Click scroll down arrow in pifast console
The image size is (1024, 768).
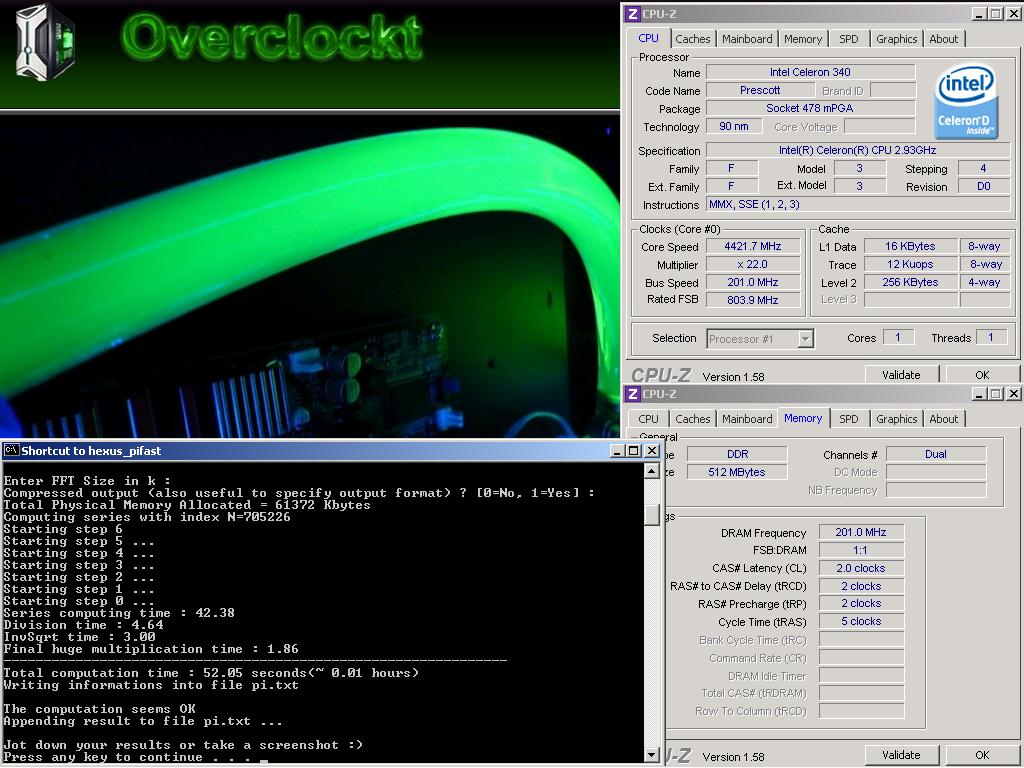coord(652,755)
